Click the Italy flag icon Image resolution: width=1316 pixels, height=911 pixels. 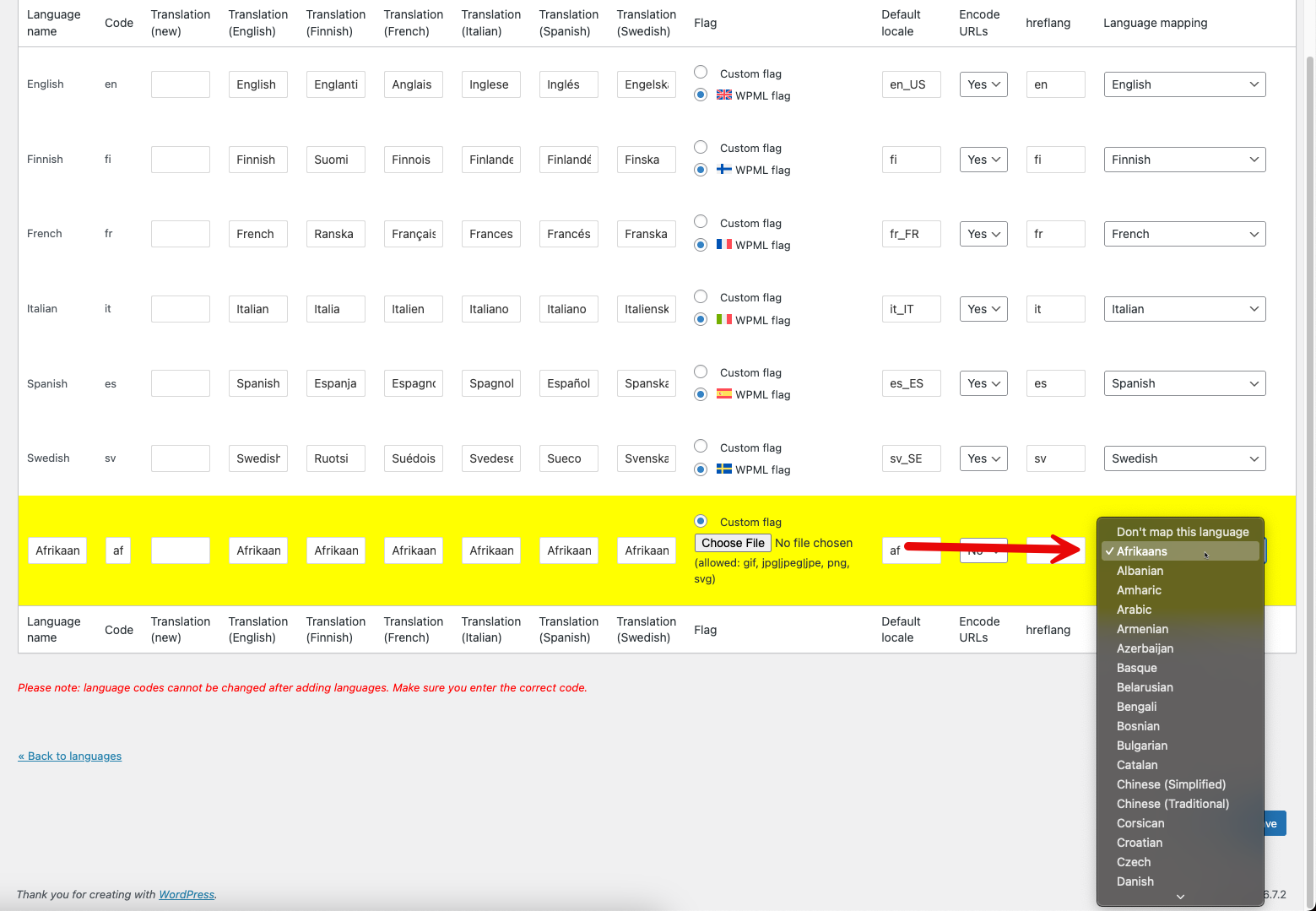[724, 319]
